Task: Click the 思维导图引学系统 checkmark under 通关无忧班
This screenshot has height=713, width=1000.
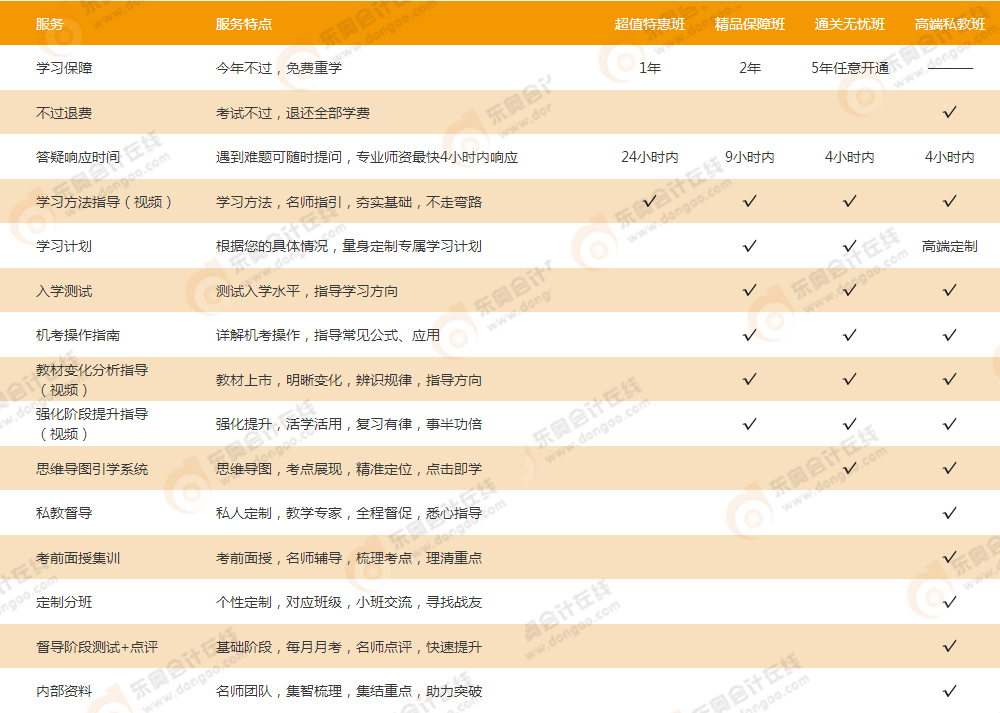Action: (849, 468)
